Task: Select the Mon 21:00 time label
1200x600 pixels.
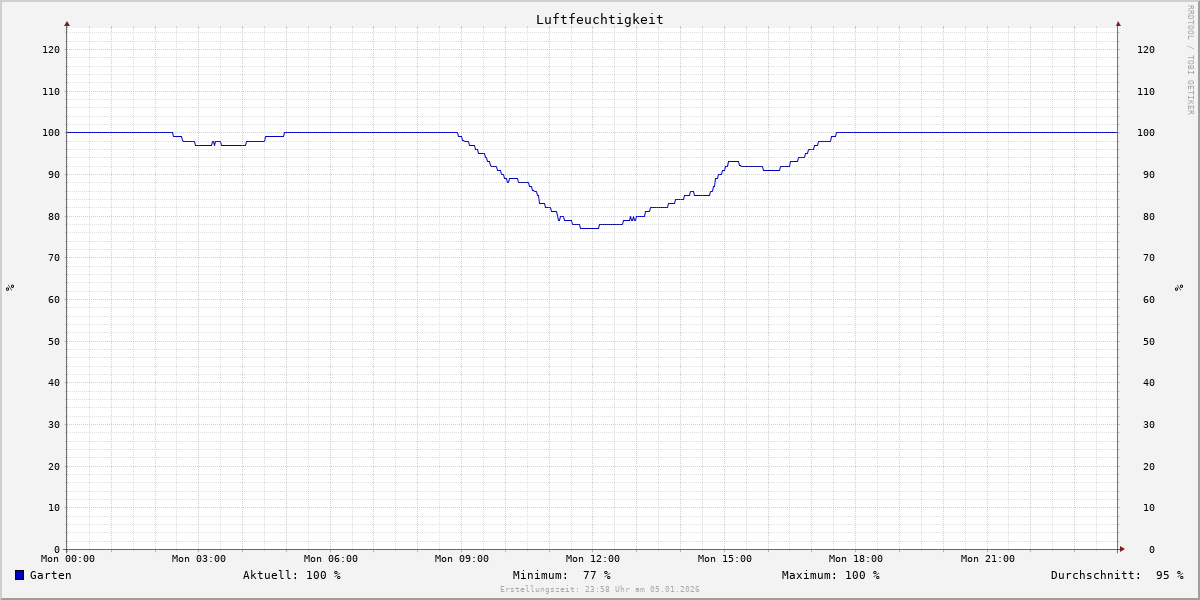Action: (988, 559)
